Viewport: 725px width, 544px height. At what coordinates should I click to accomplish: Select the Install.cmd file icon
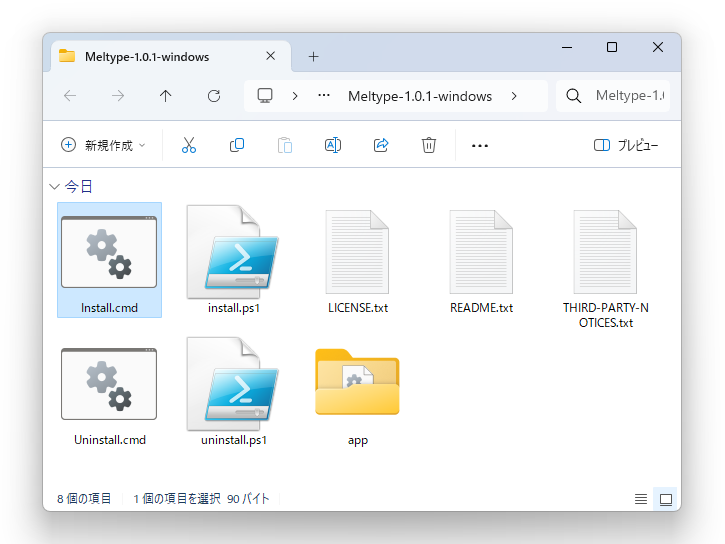click(109, 252)
